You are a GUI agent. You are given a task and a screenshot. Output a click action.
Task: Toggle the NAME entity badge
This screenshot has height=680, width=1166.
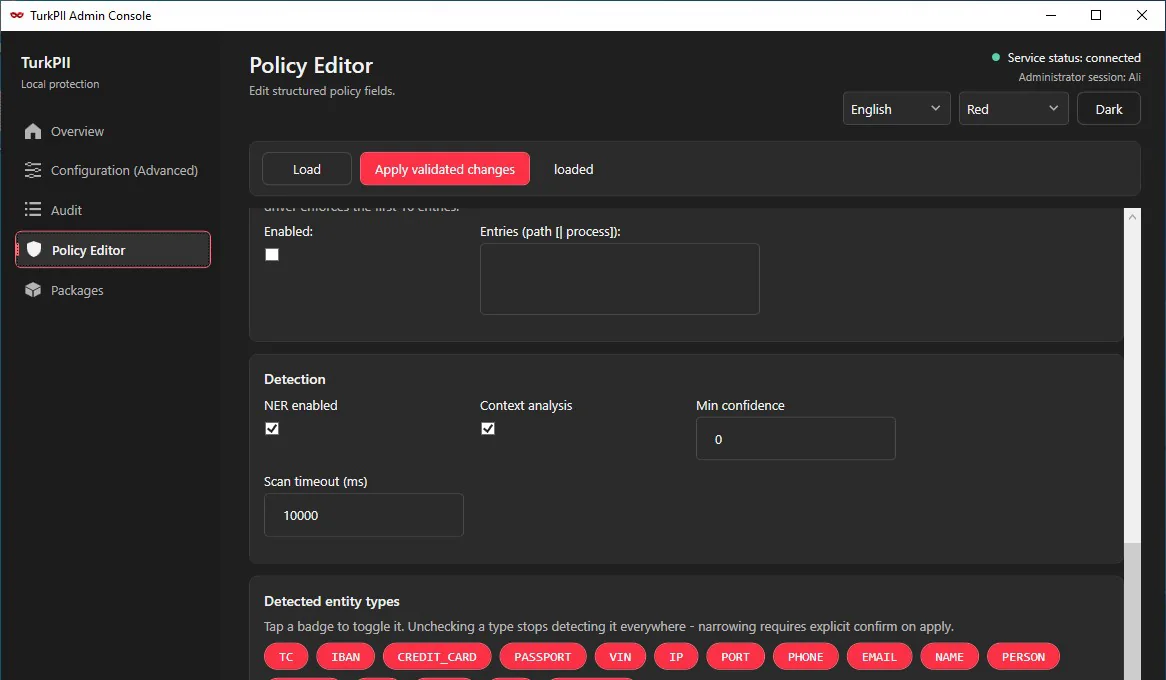[949, 657]
